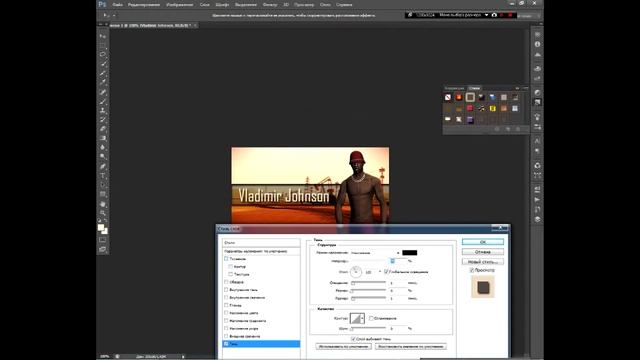Select the Crop tool
The image size is (640, 360).
click(x=102, y=73)
